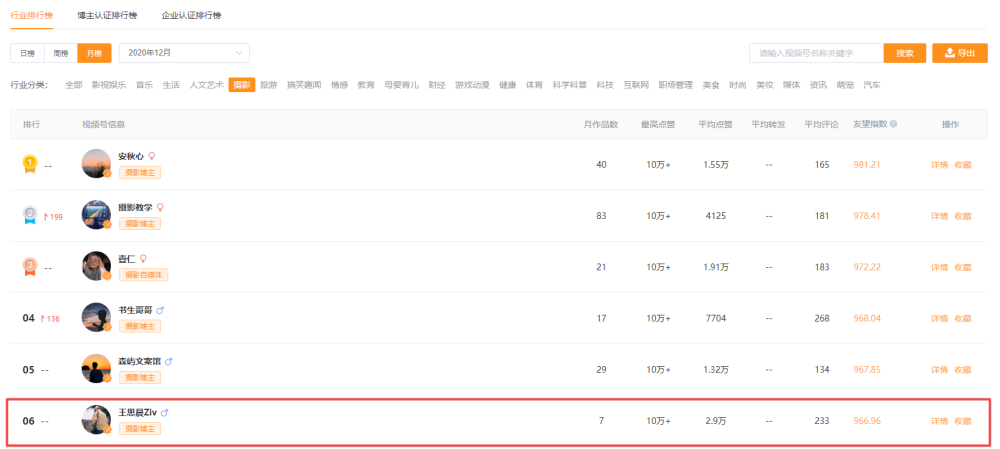Image resolution: width=1000 pixels, height=449 pixels.
Task: Click the video account search input
Action: [815, 53]
